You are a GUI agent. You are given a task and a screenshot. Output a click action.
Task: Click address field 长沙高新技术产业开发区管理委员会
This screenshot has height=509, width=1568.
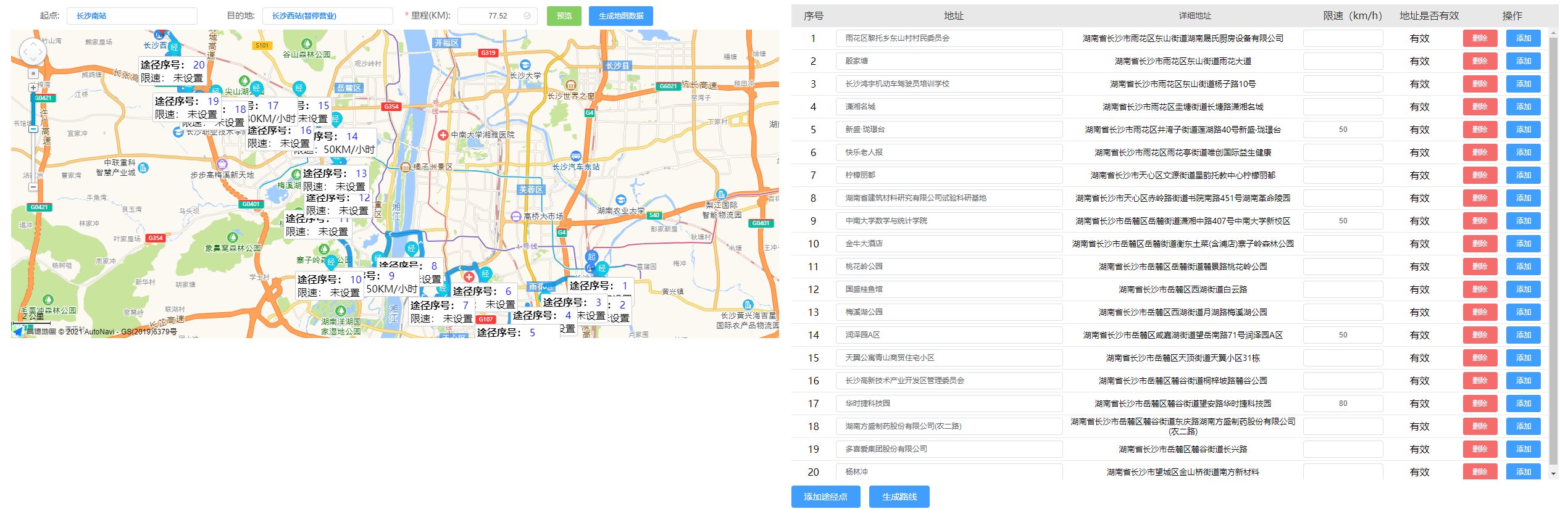[949, 381]
